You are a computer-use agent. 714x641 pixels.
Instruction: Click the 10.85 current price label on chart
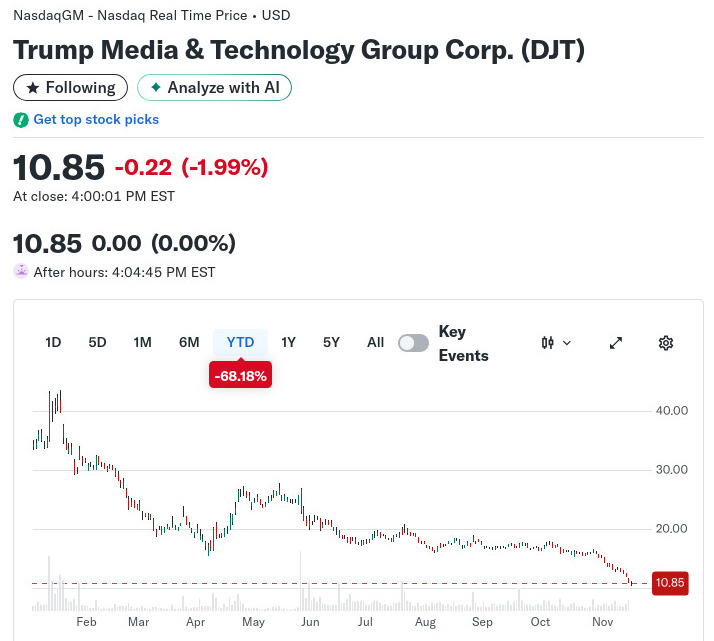coord(670,583)
